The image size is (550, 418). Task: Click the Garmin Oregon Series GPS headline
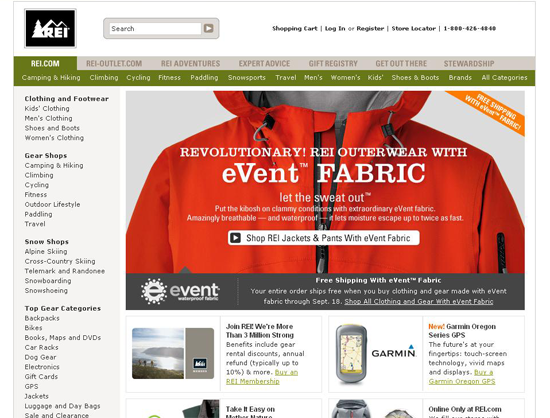(462, 331)
